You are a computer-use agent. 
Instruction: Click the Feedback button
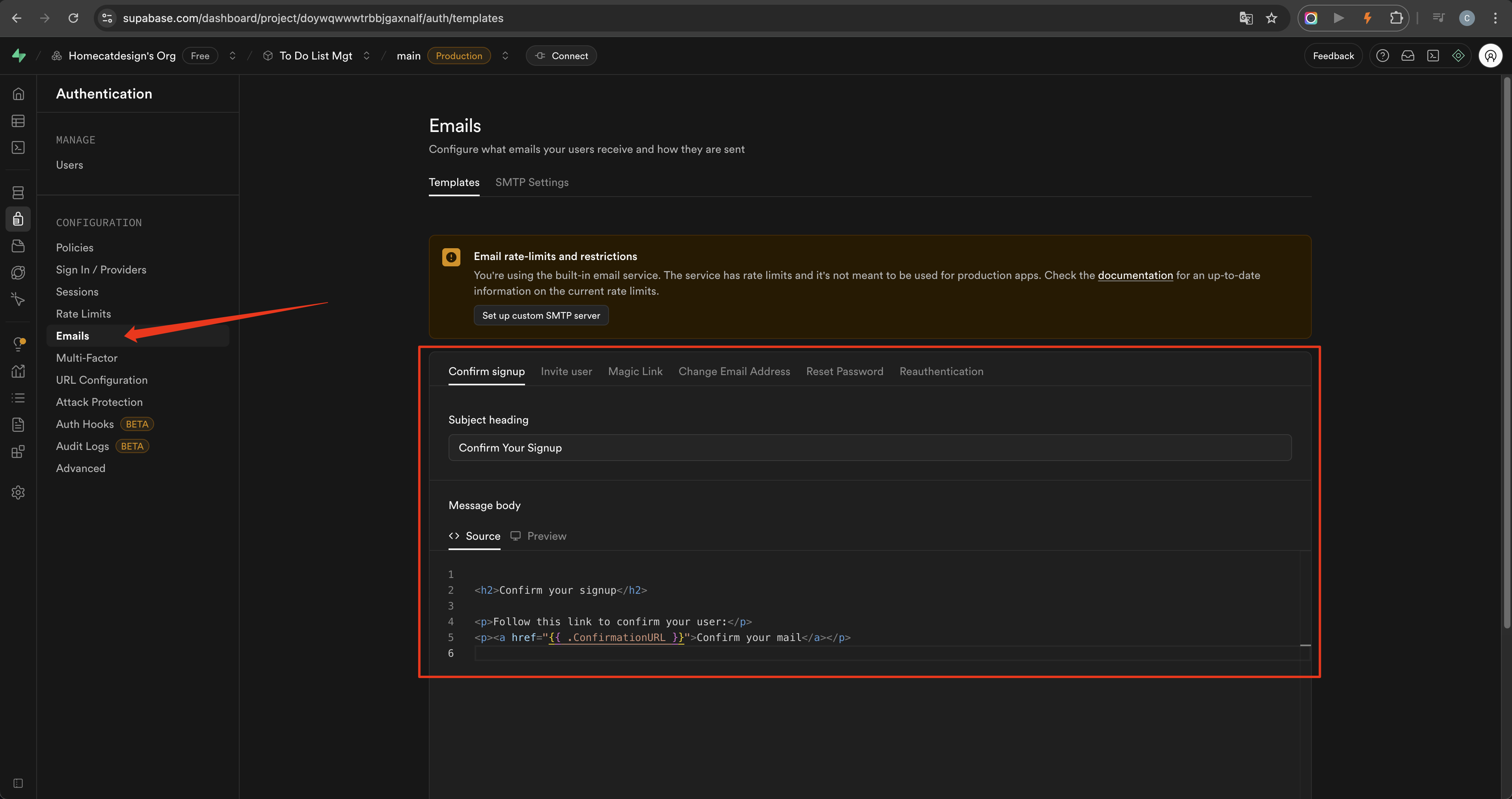coord(1333,56)
